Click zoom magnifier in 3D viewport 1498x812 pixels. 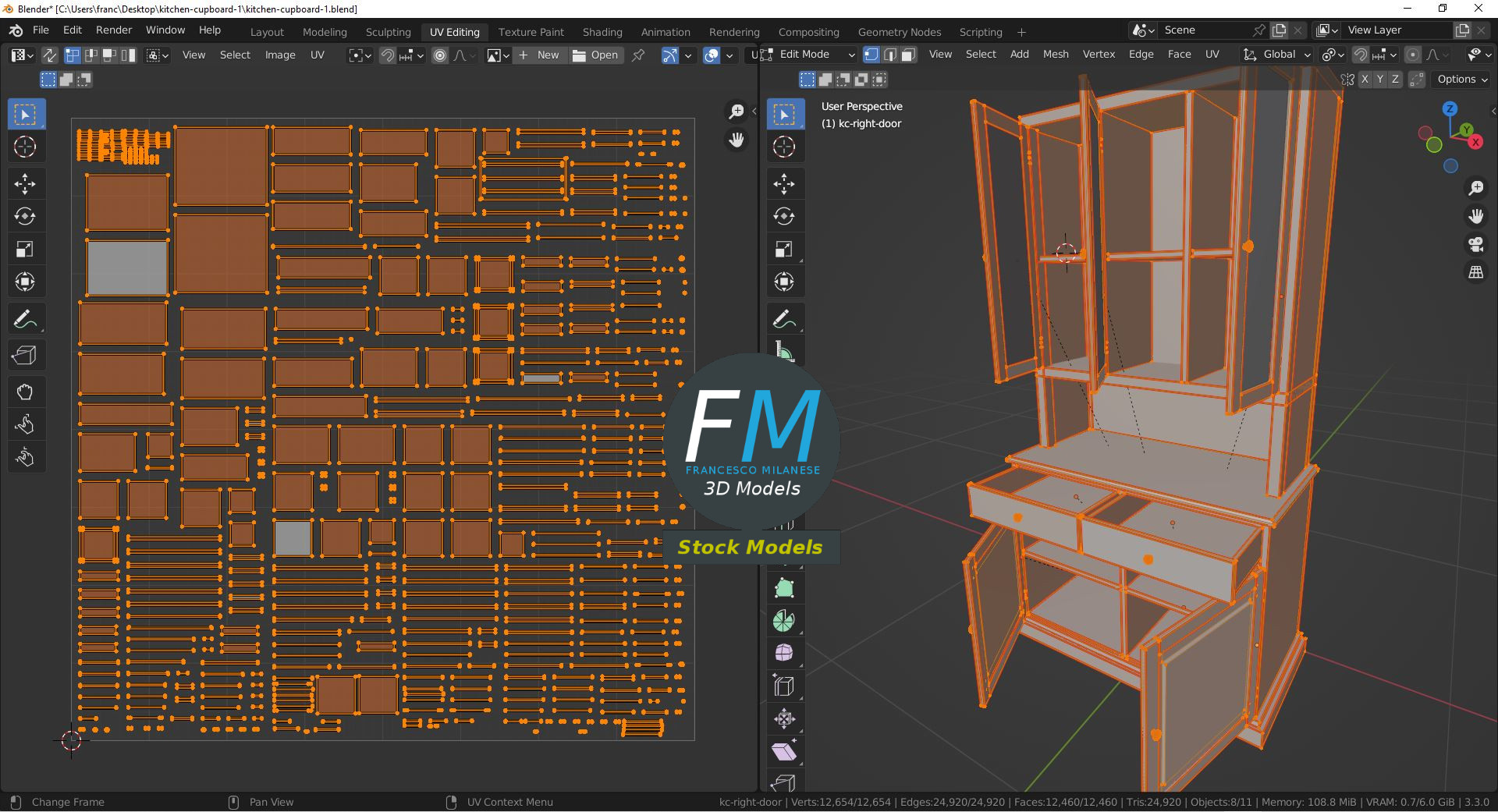click(1475, 188)
